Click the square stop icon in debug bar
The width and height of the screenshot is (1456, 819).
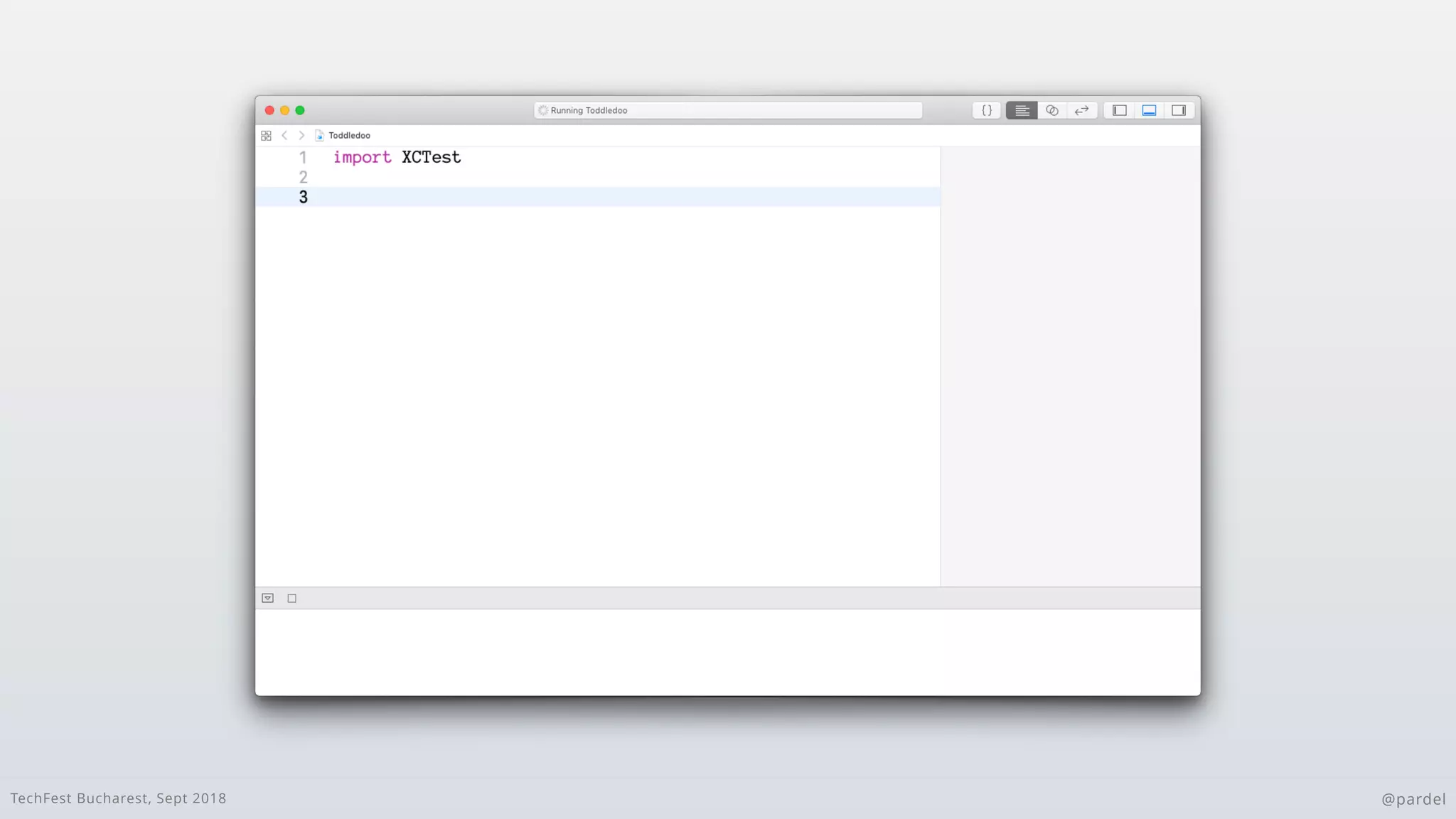tap(291, 598)
